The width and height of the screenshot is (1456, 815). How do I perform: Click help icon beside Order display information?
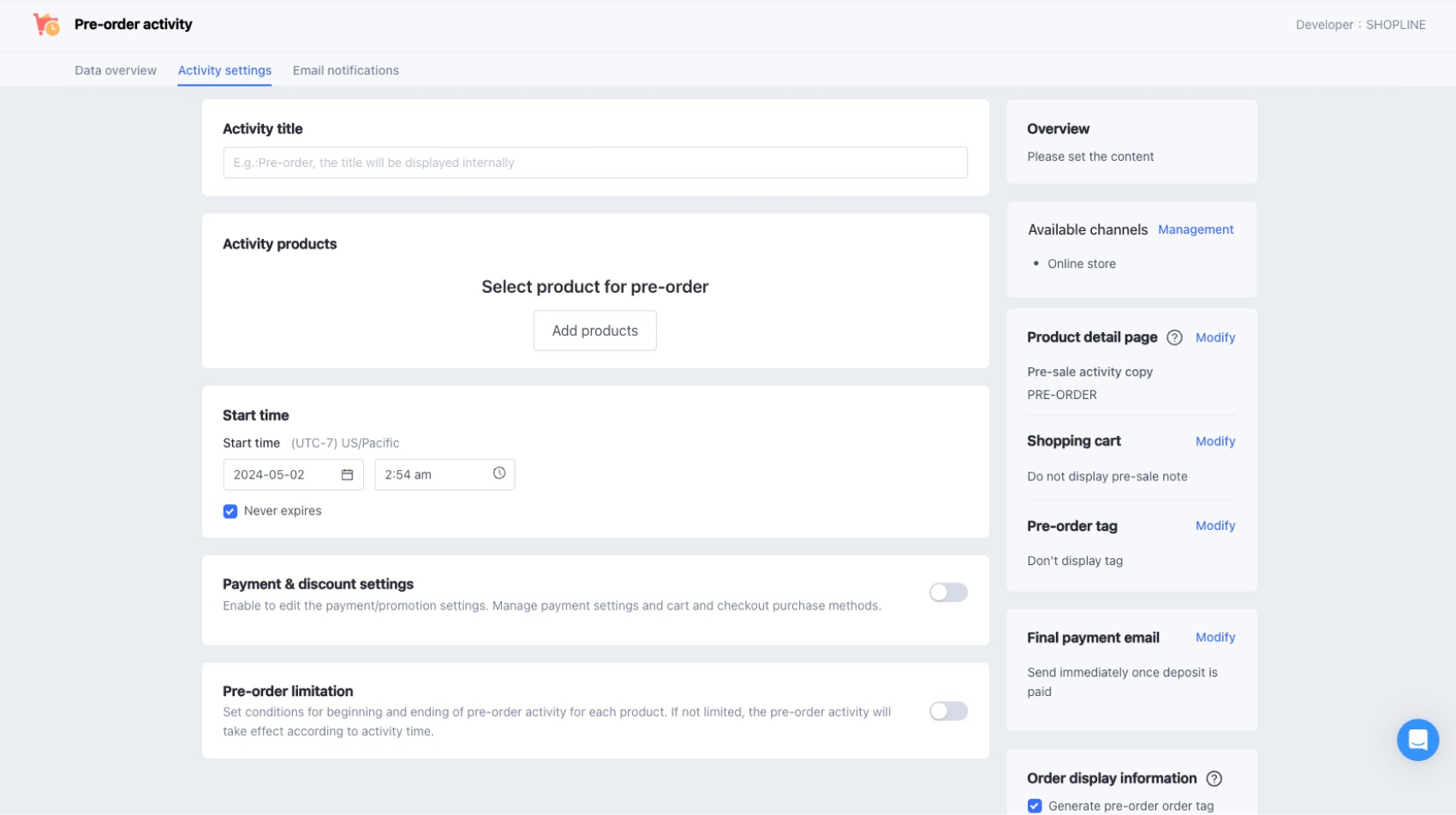point(1214,779)
